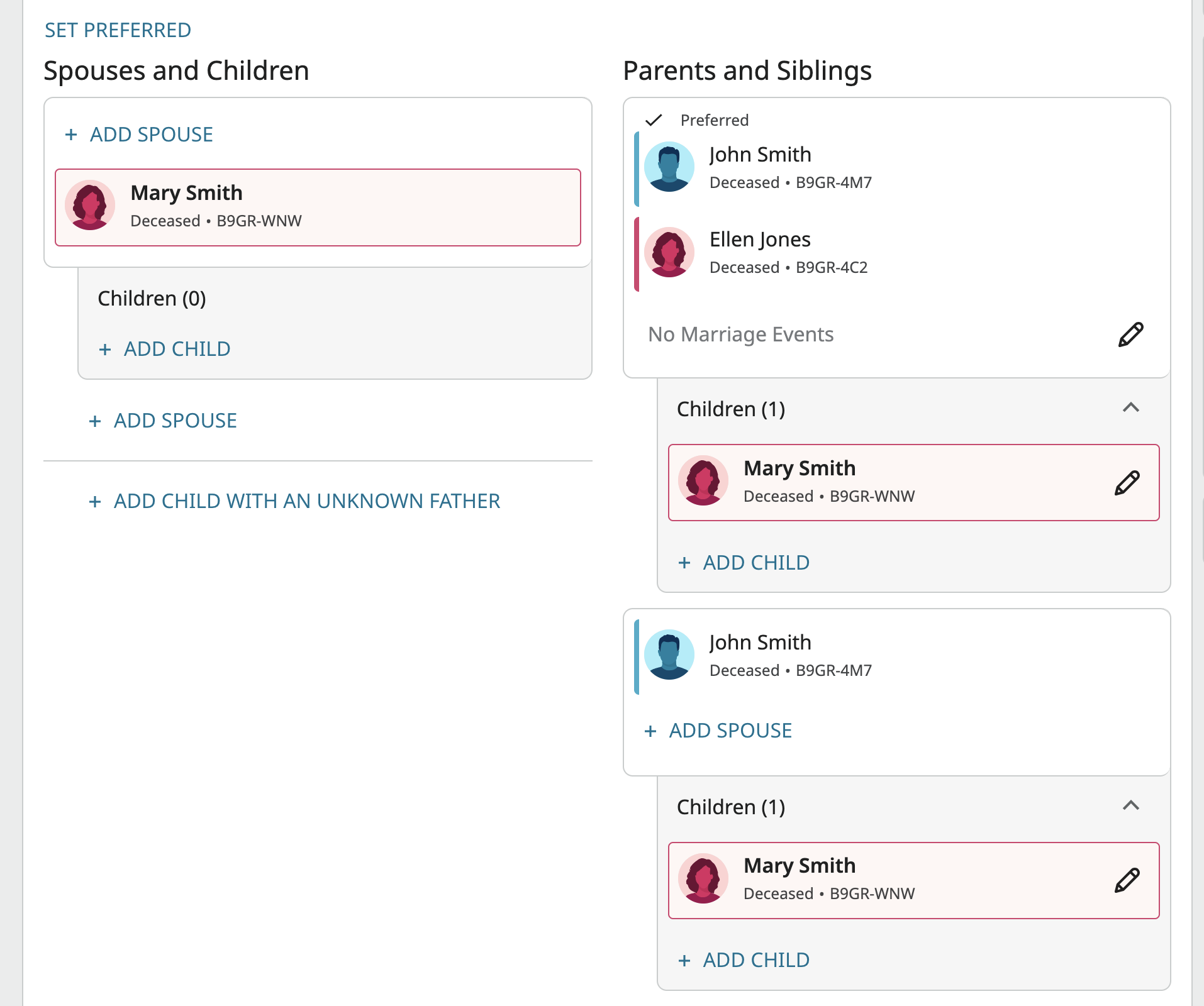
Task: Edit Mary Smith in the bottom Children list
Action: tap(1127, 880)
